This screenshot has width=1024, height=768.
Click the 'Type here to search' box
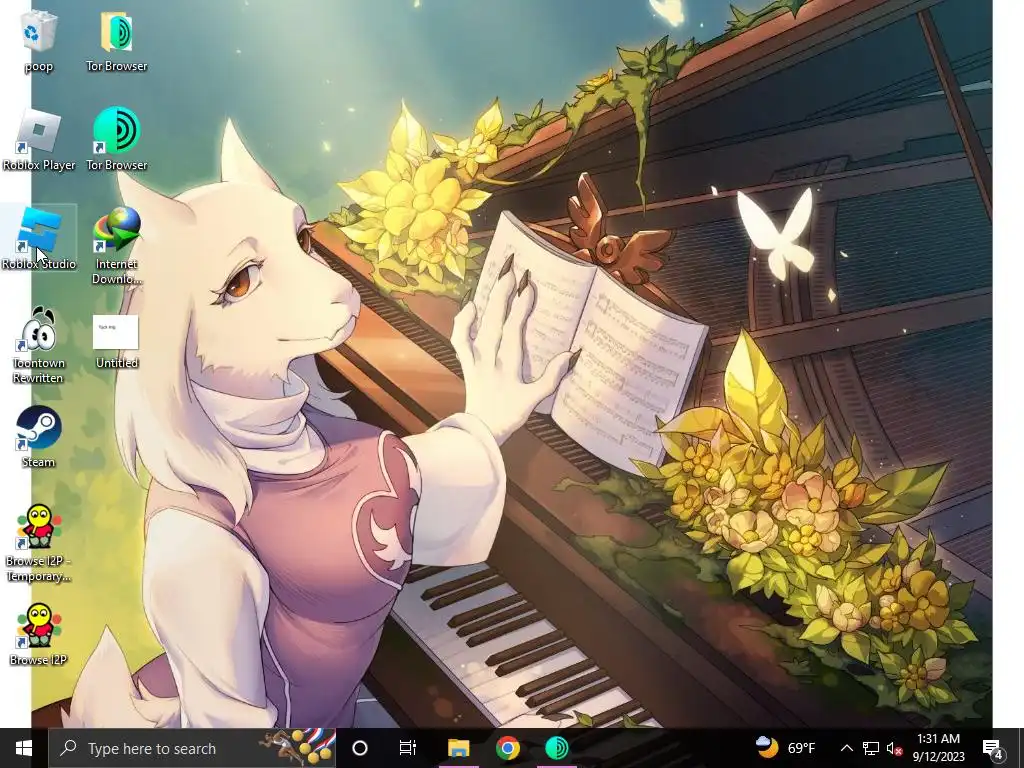pos(192,748)
